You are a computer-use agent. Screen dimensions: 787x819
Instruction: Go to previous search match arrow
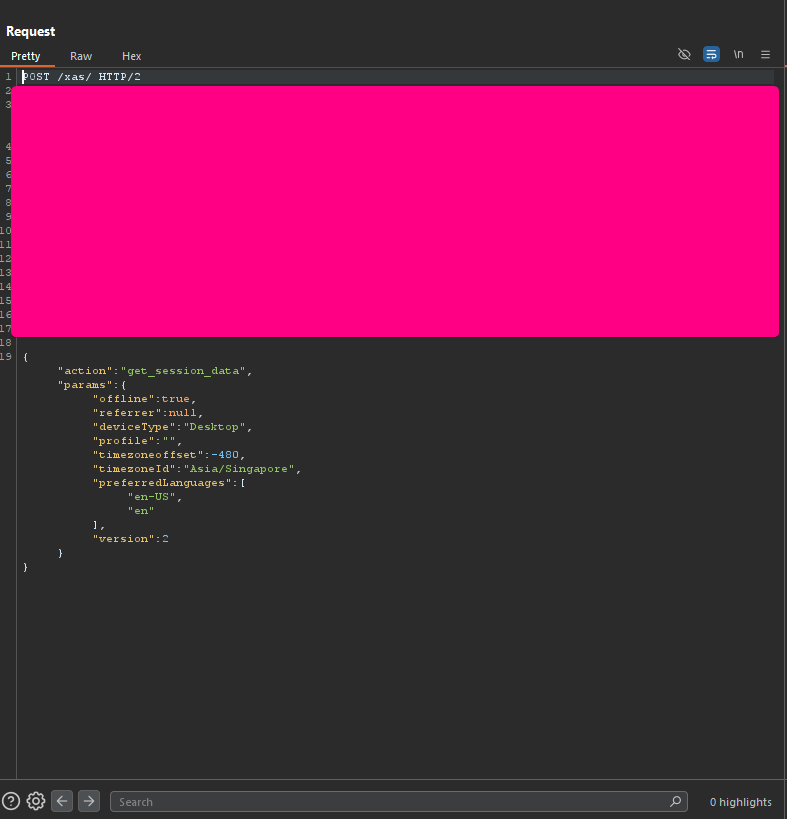(62, 801)
